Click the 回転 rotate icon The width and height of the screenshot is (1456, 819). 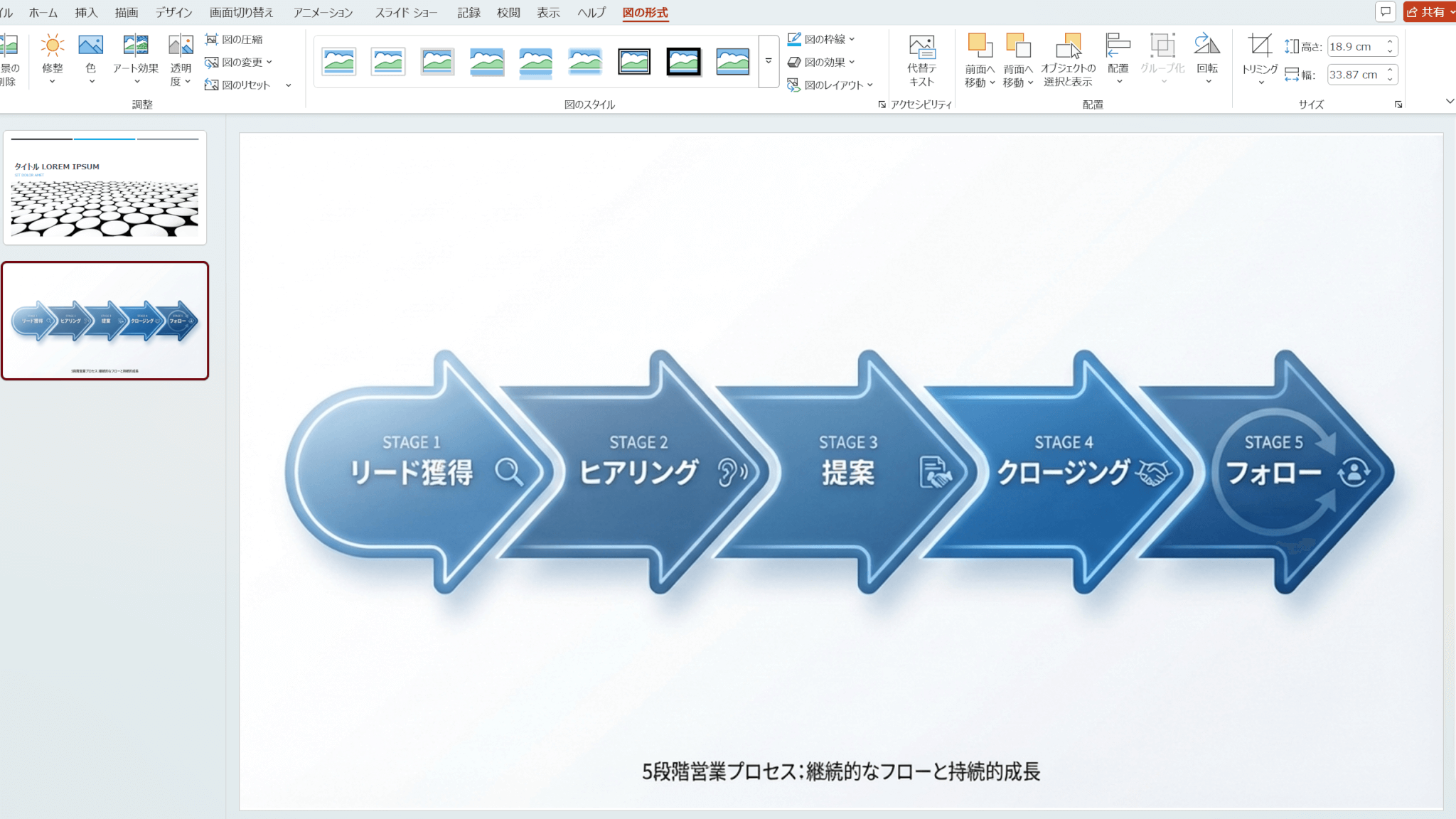1206,46
